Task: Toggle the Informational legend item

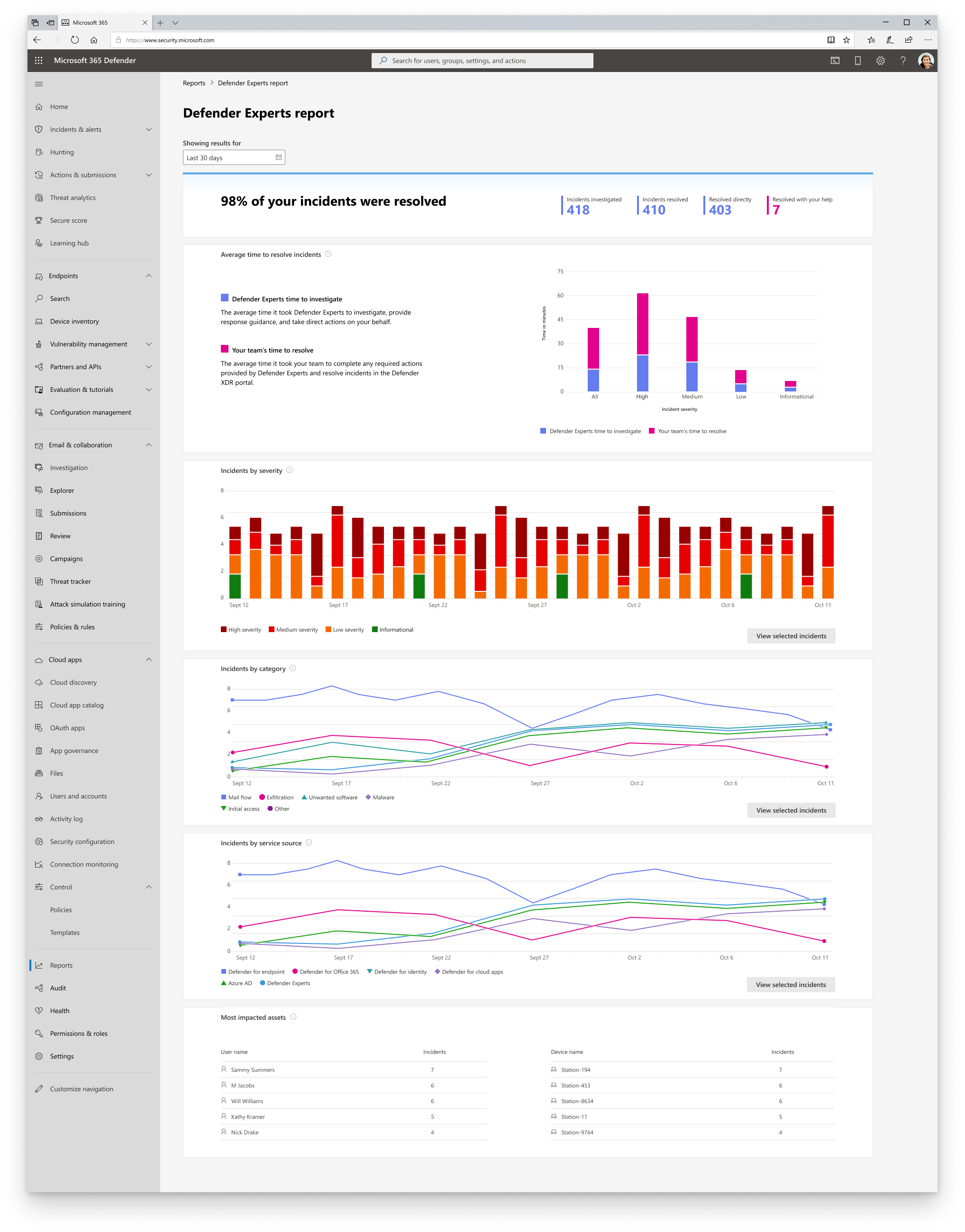Action: coord(392,629)
